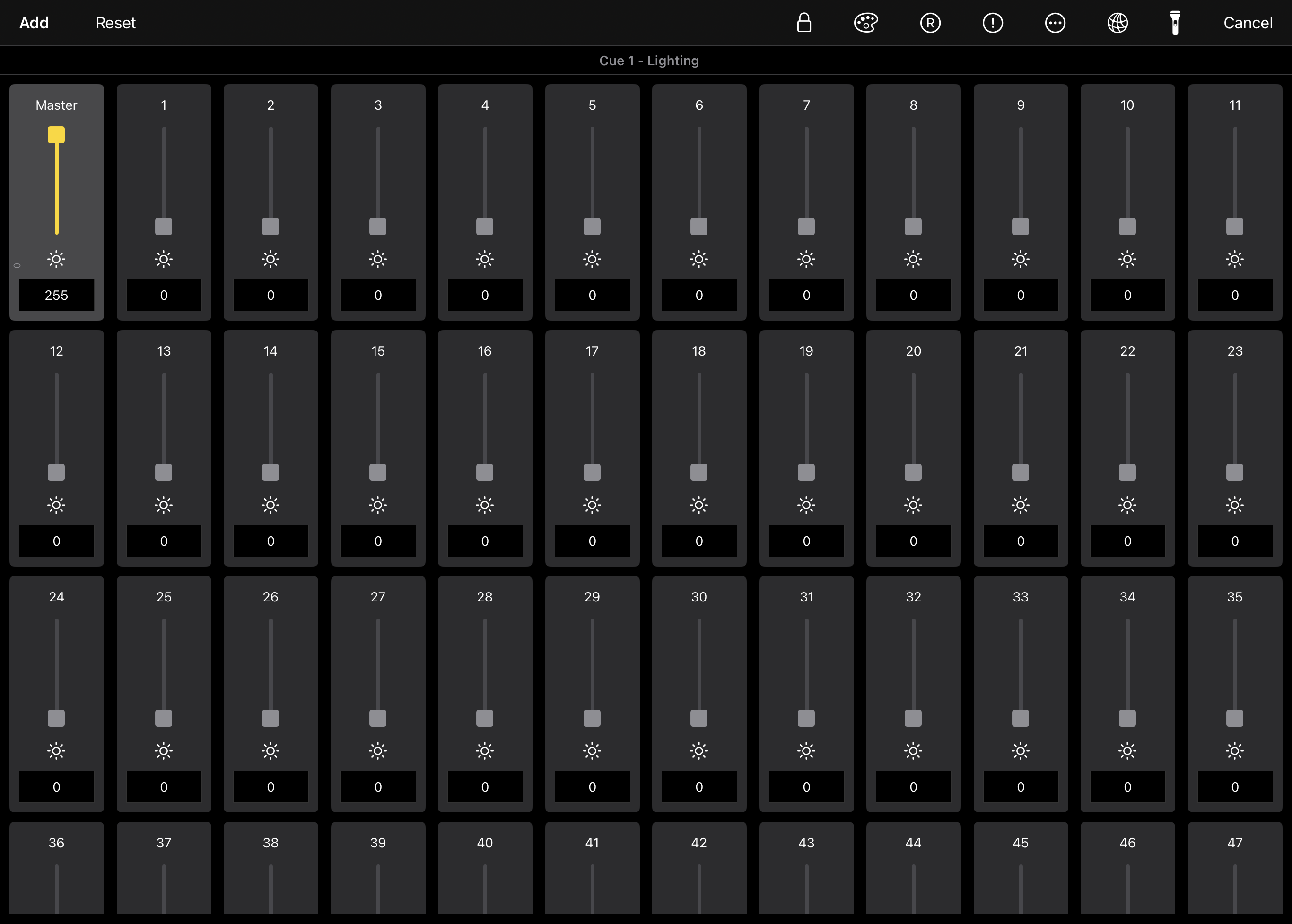Click the channel 31 fader handle
The width and height of the screenshot is (1292, 924).
[806, 718]
